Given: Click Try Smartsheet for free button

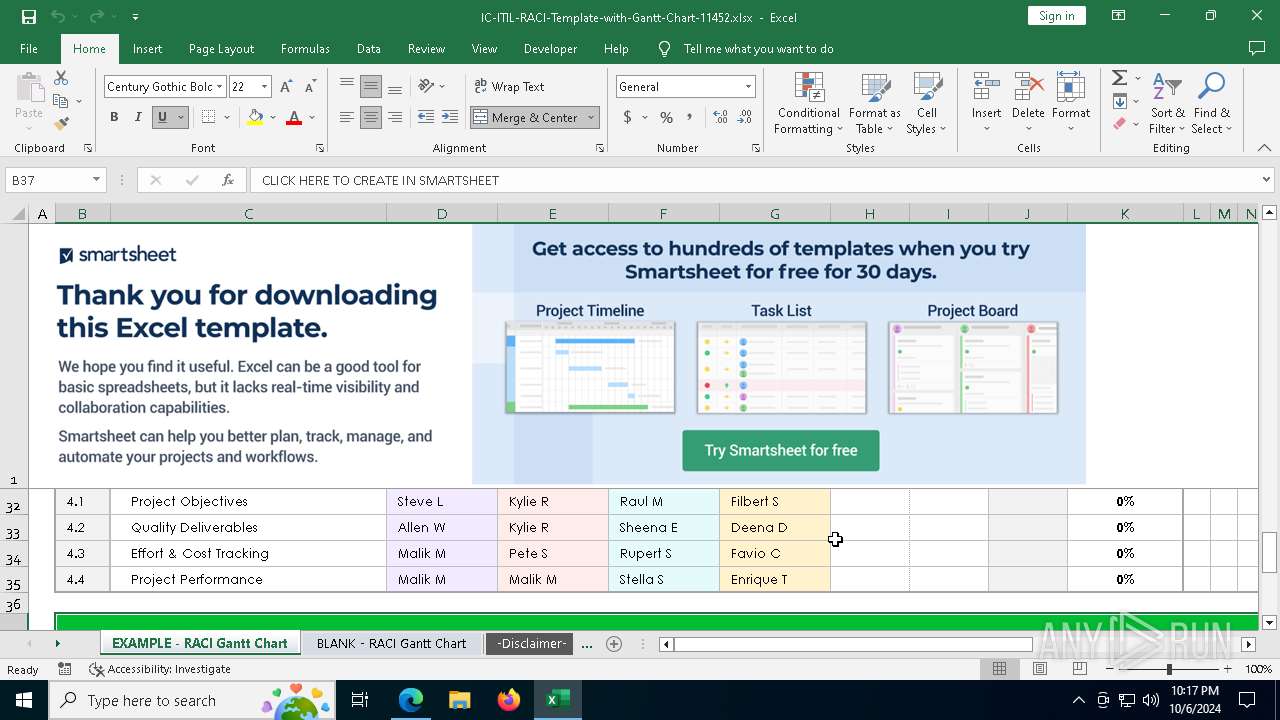Looking at the screenshot, I should tap(781, 451).
